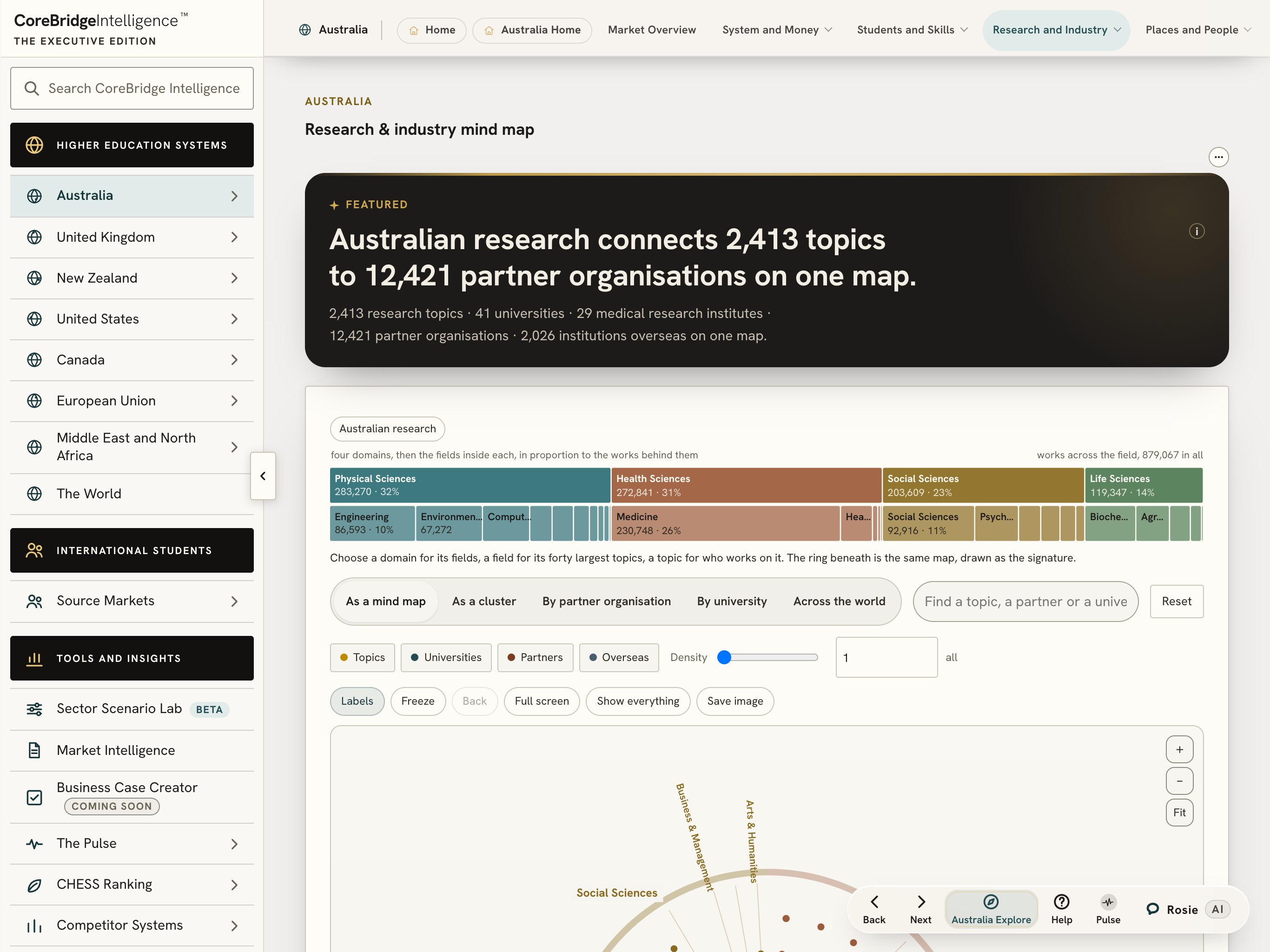The image size is (1270, 952).
Task: Click the search magnifier icon
Action: 32,88
